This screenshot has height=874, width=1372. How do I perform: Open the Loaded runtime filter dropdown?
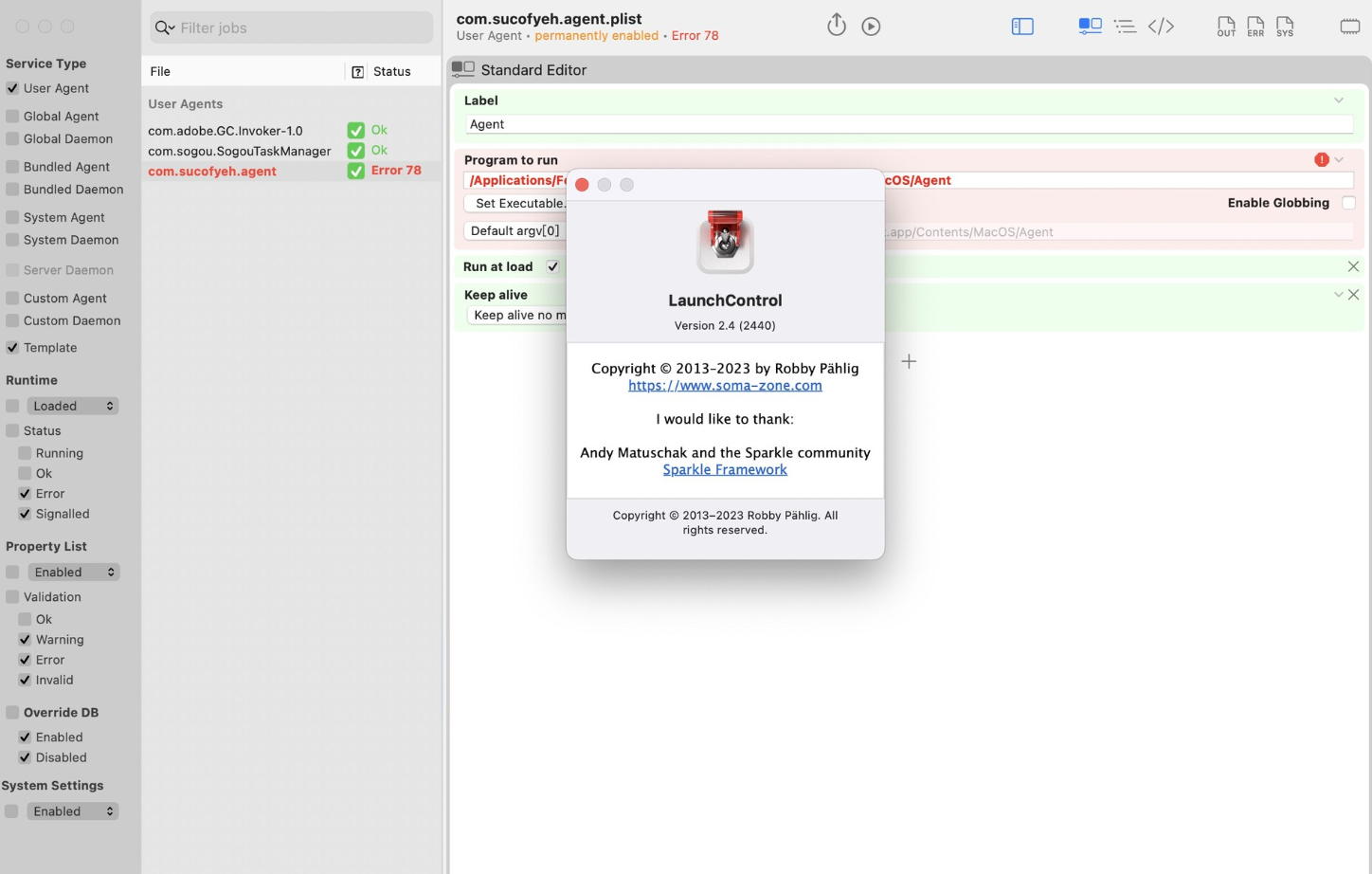[x=73, y=405]
